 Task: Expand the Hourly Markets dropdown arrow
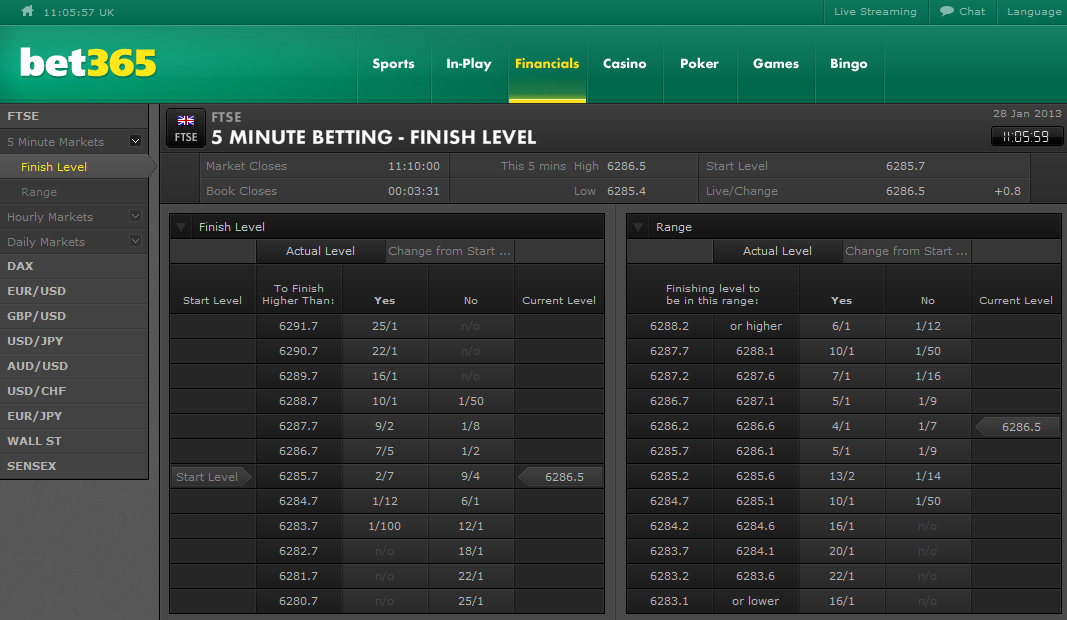tap(135, 216)
